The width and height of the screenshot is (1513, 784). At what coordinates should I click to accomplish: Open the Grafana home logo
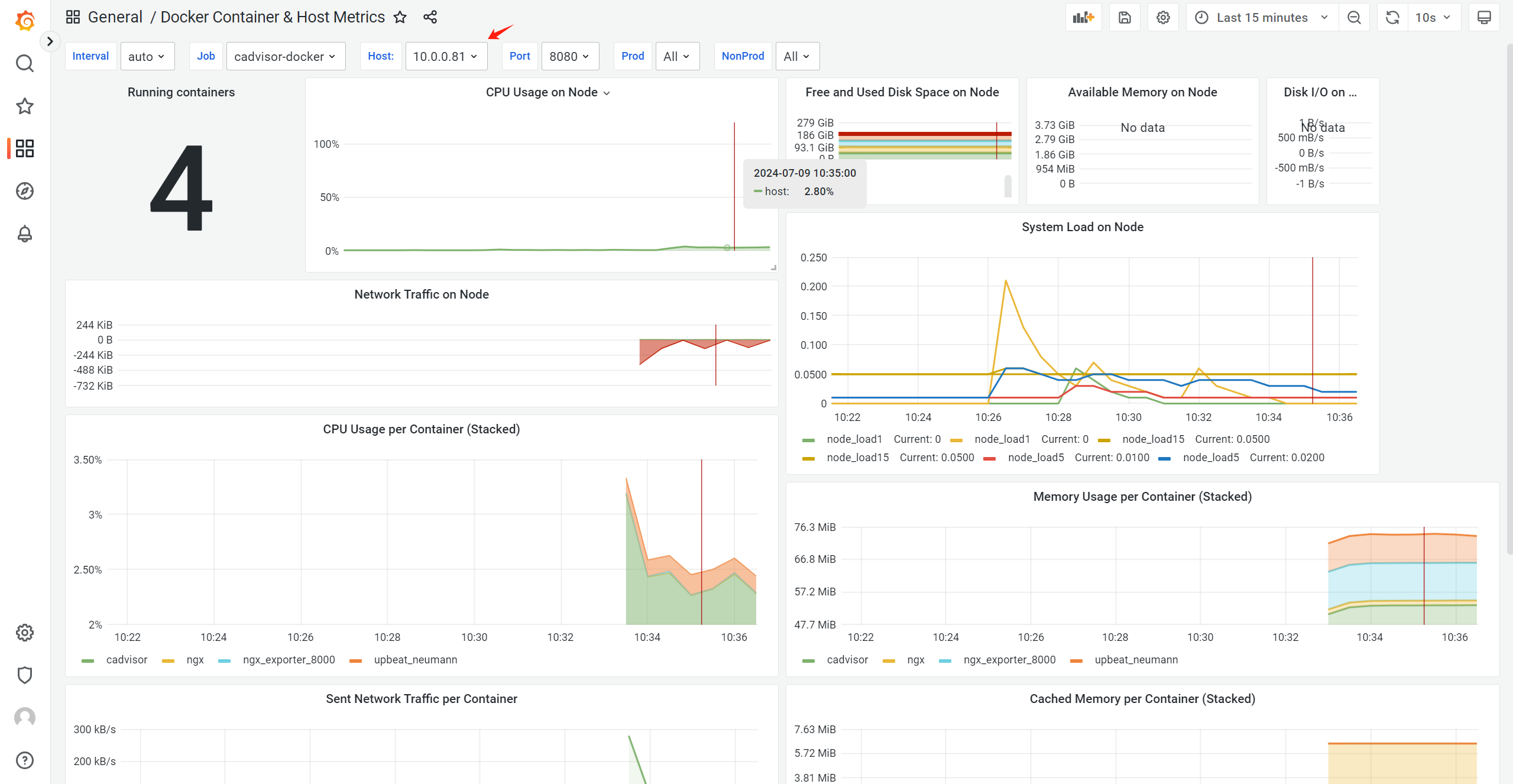click(25, 21)
